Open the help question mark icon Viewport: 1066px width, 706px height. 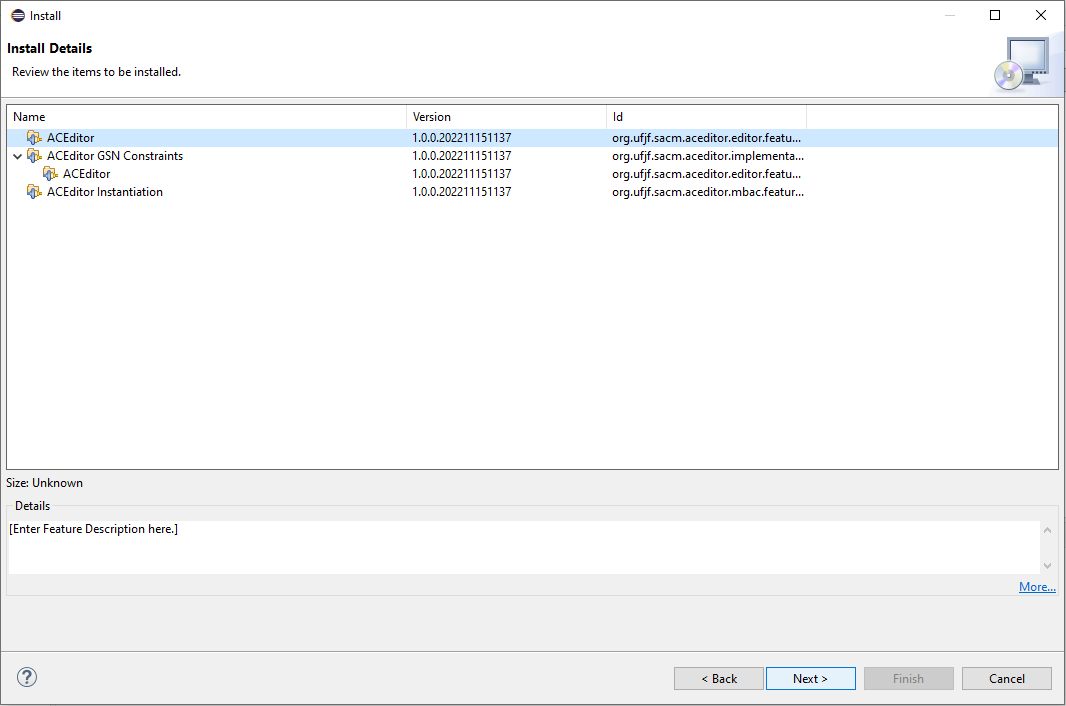pos(27,677)
